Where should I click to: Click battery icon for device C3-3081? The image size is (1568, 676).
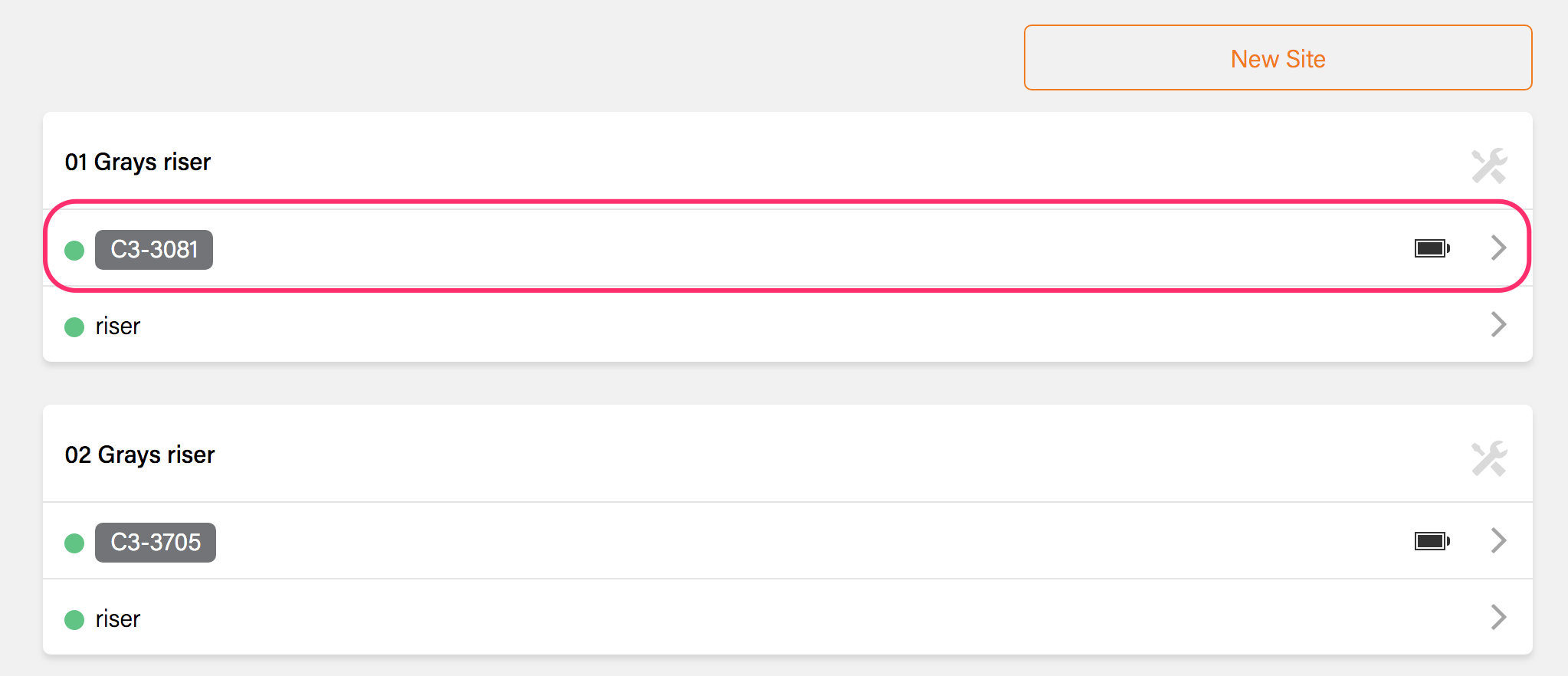1432,248
